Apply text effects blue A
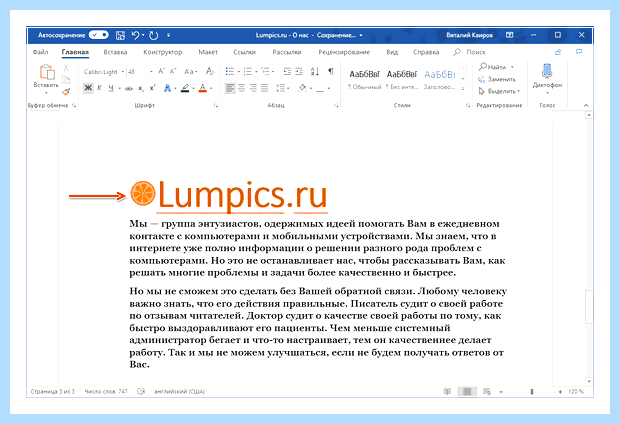This screenshot has width=620, height=424. tap(167, 88)
